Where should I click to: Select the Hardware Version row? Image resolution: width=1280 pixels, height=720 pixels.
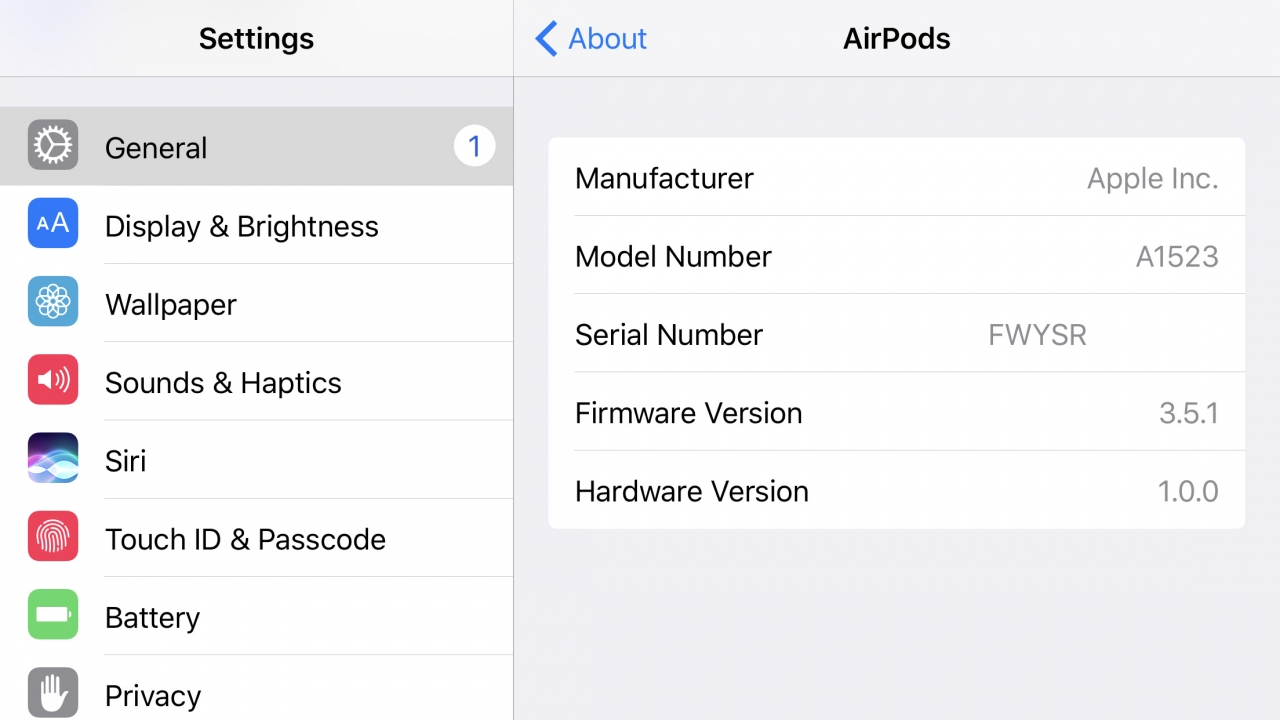pyautogui.click(x=896, y=491)
